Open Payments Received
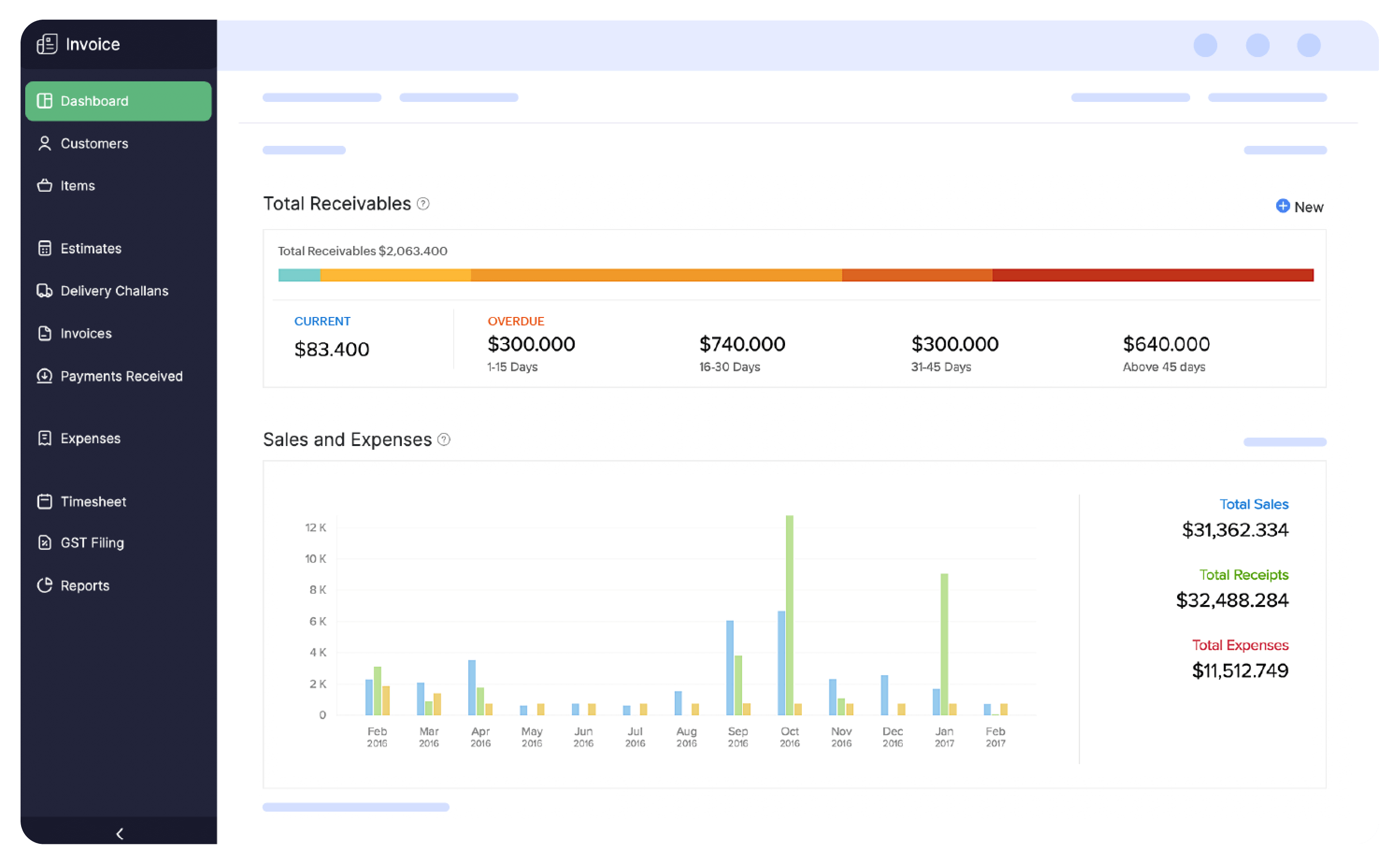 [x=121, y=376]
